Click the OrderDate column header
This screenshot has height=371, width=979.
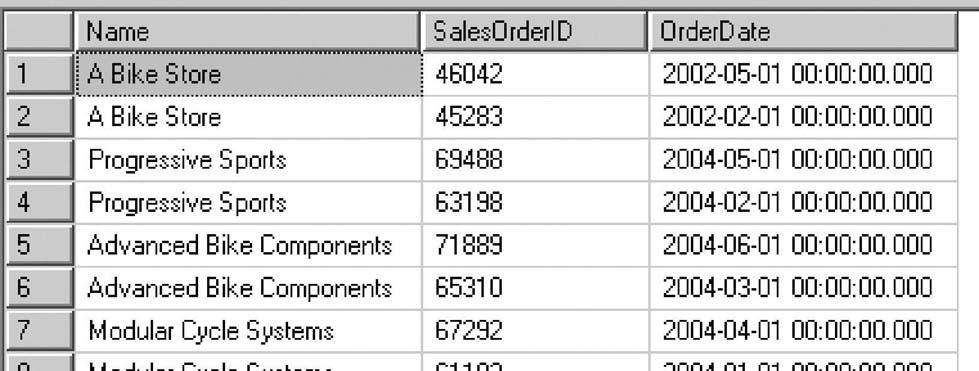803,31
